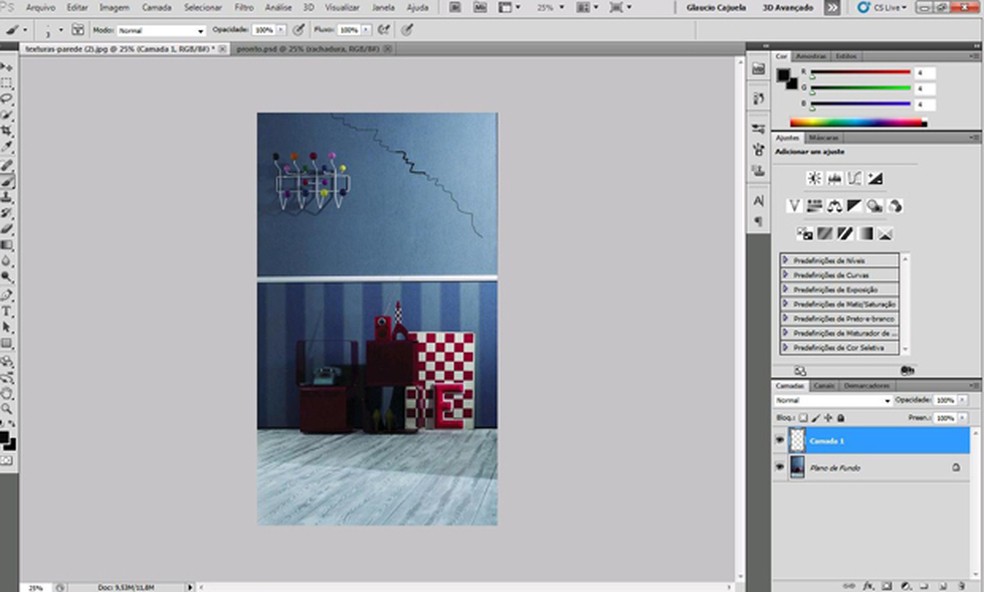This screenshot has height=592, width=984.
Task: Enable the lock transparent pixels toggle
Action: click(803, 417)
